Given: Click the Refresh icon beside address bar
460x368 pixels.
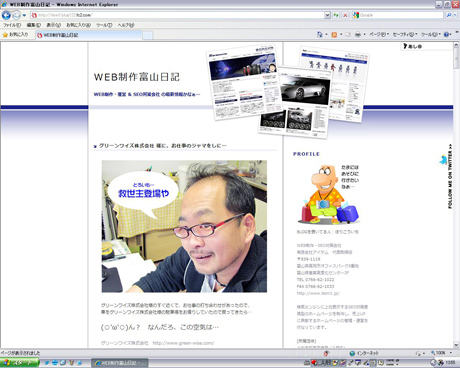Looking at the screenshot, I should pos(336,15).
